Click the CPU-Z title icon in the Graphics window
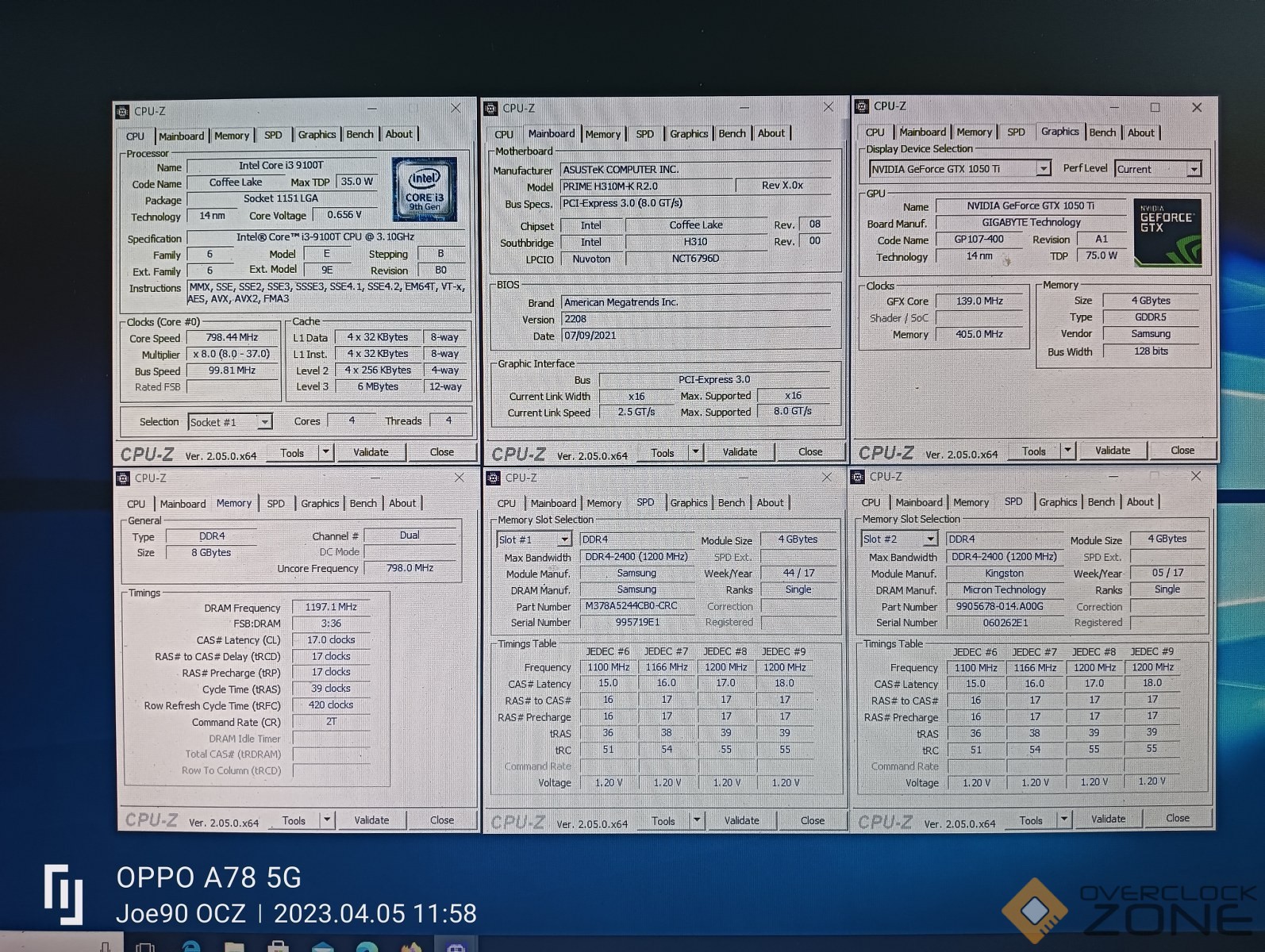The image size is (1265, 952). coord(863,106)
